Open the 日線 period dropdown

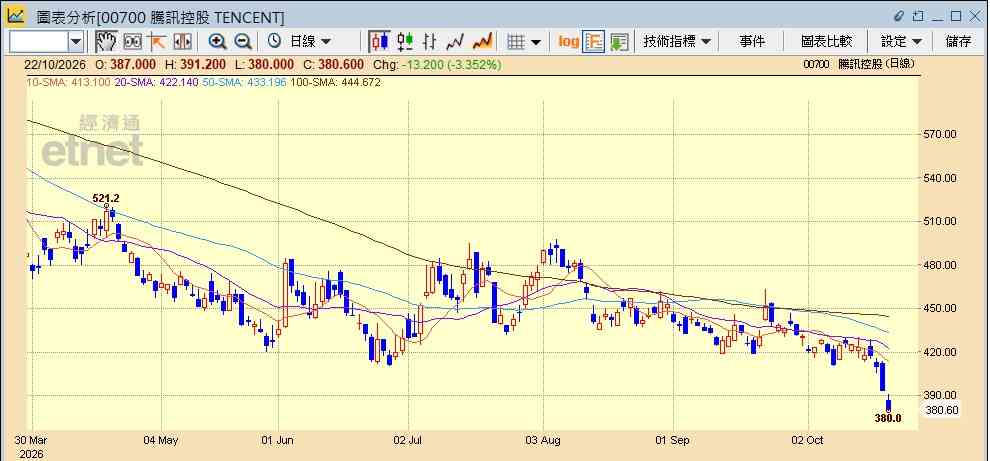[x=309, y=42]
